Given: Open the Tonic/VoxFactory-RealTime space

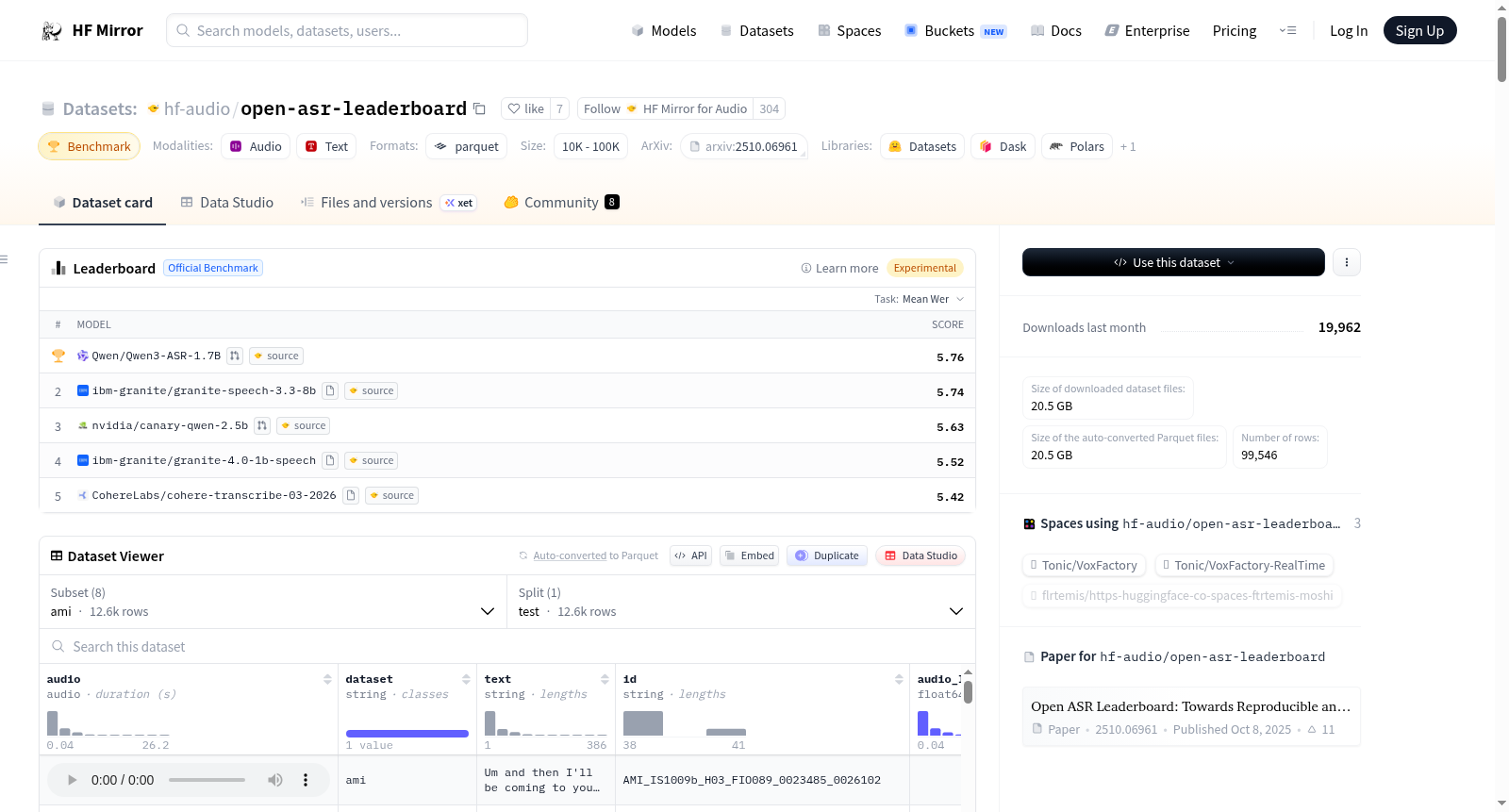Looking at the screenshot, I should pyautogui.click(x=1244, y=565).
